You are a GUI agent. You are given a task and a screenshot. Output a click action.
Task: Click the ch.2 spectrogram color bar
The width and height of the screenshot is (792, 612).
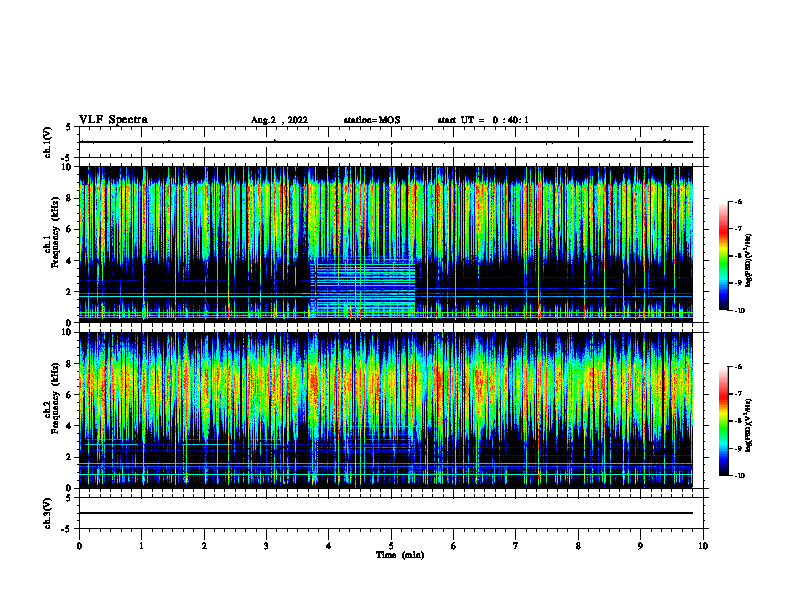pyautogui.click(x=723, y=421)
